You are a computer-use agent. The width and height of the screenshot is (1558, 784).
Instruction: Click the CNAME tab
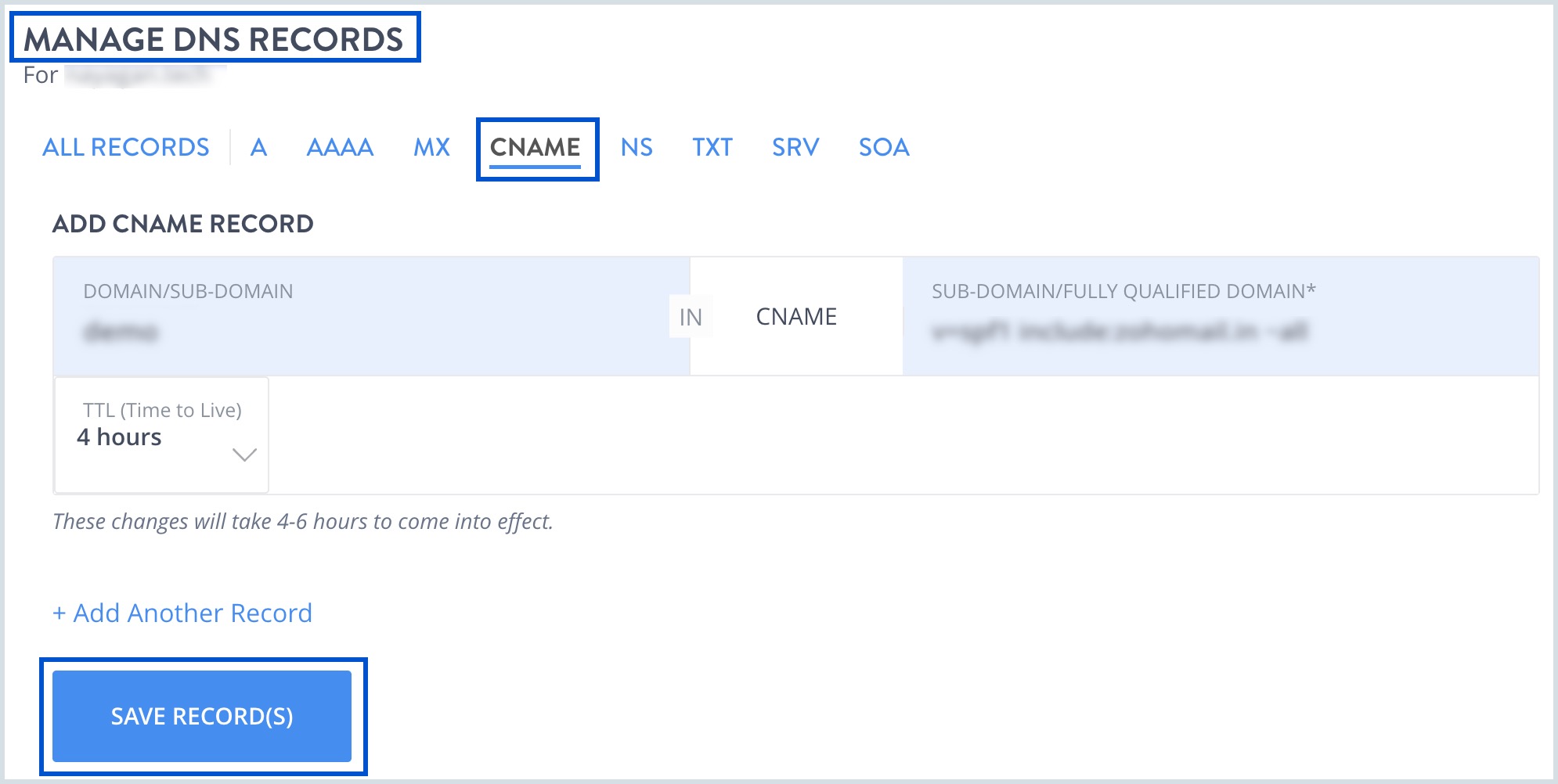pyautogui.click(x=536, y=147)
